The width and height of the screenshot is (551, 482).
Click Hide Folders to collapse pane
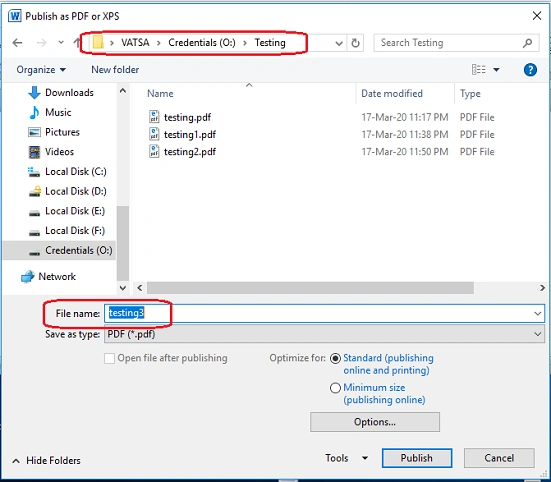click(46, 460)
